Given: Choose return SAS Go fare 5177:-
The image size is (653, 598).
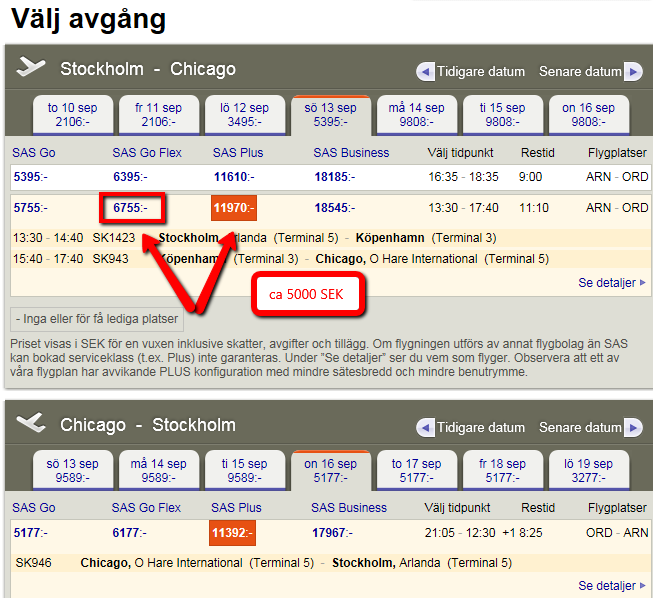Looking at the screenshot, I should coord(30,533).
